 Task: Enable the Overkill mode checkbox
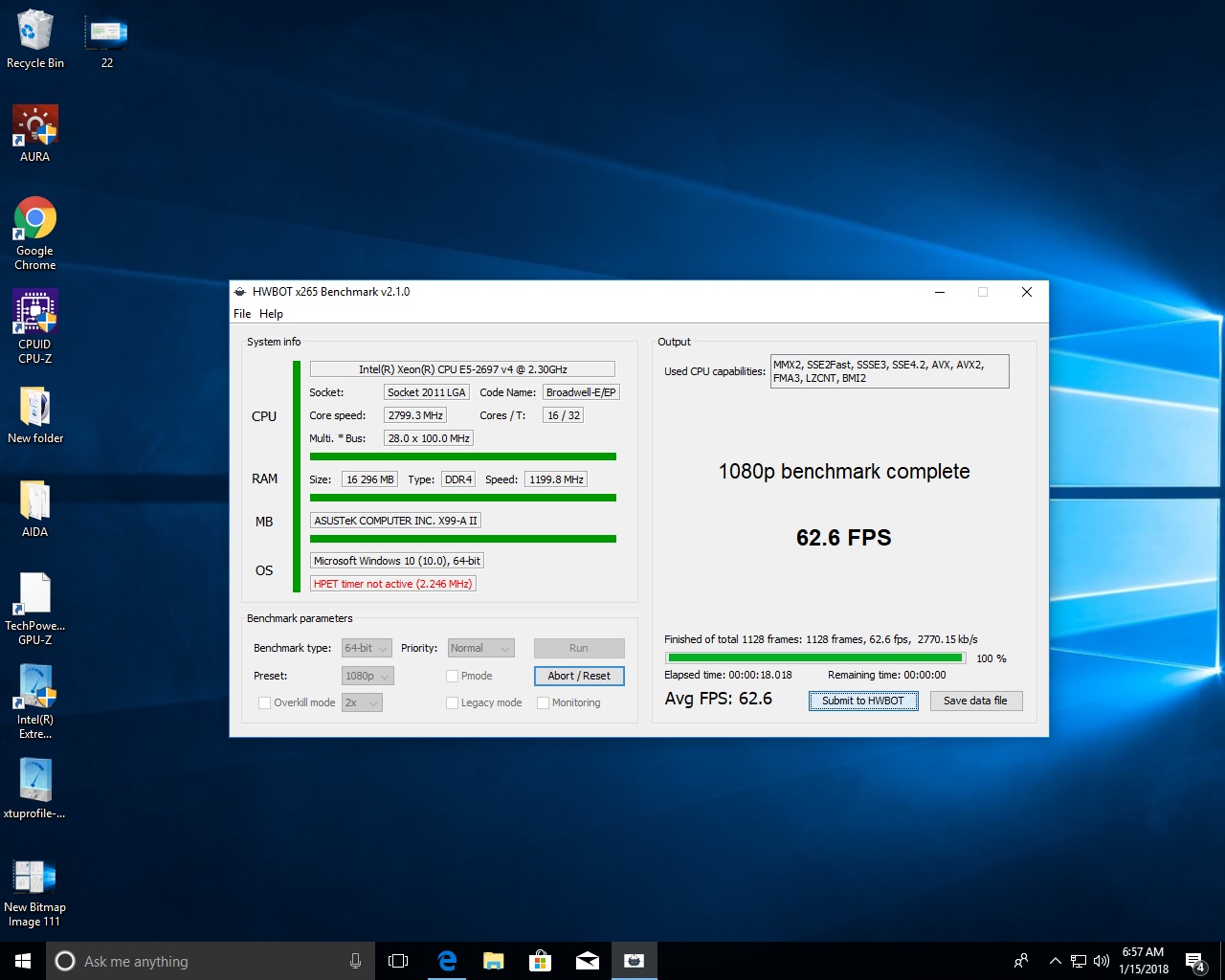[x=265, y=702]
